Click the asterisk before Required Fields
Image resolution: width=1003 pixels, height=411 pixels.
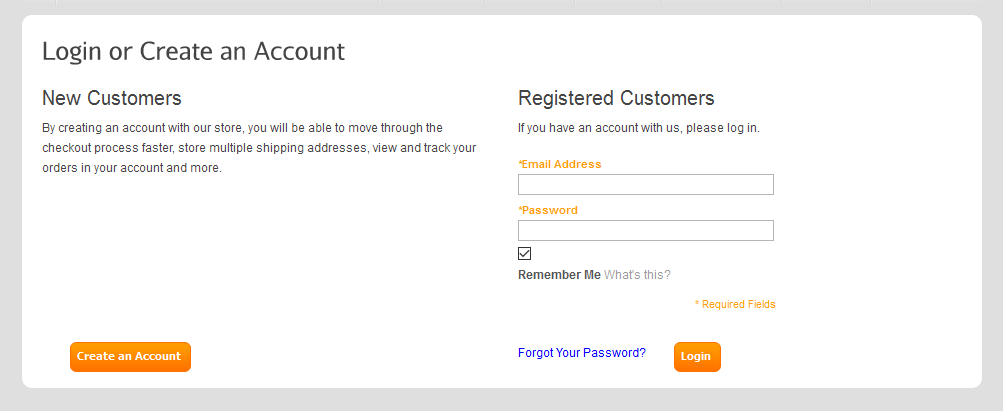coord(697,303)
